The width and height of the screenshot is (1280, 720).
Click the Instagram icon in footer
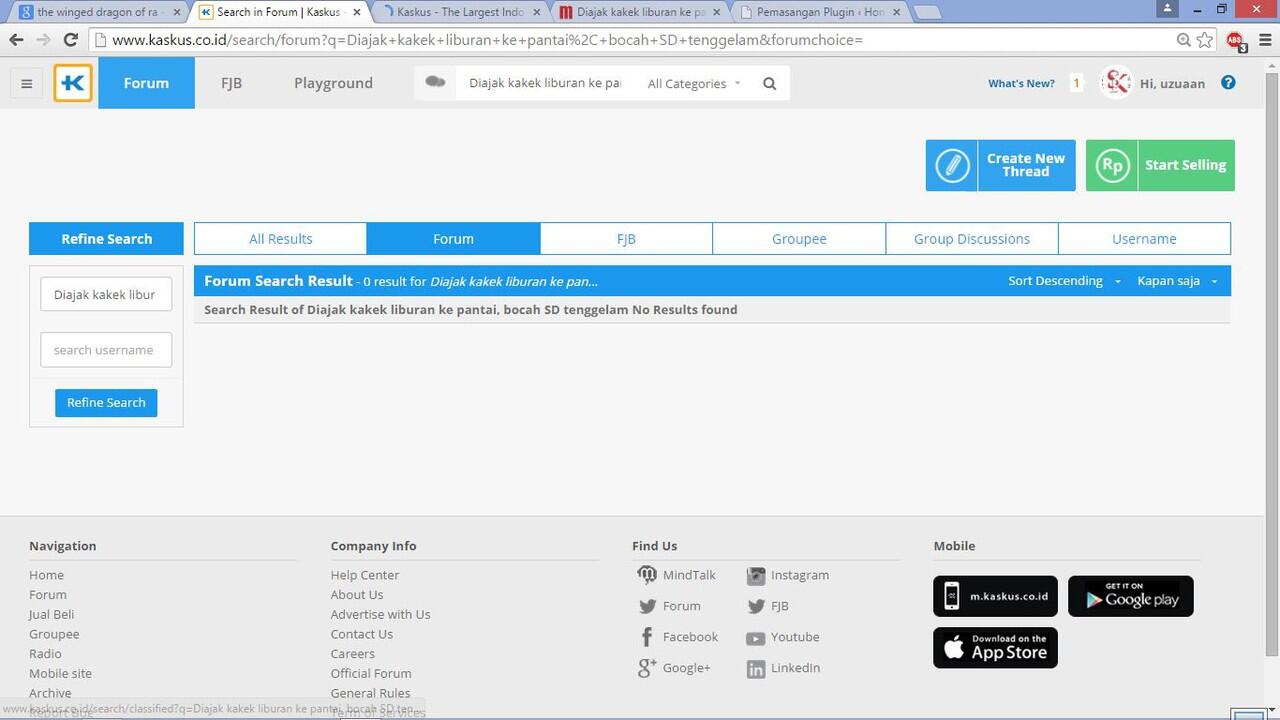pyautogui.click(x=756, y=575)
